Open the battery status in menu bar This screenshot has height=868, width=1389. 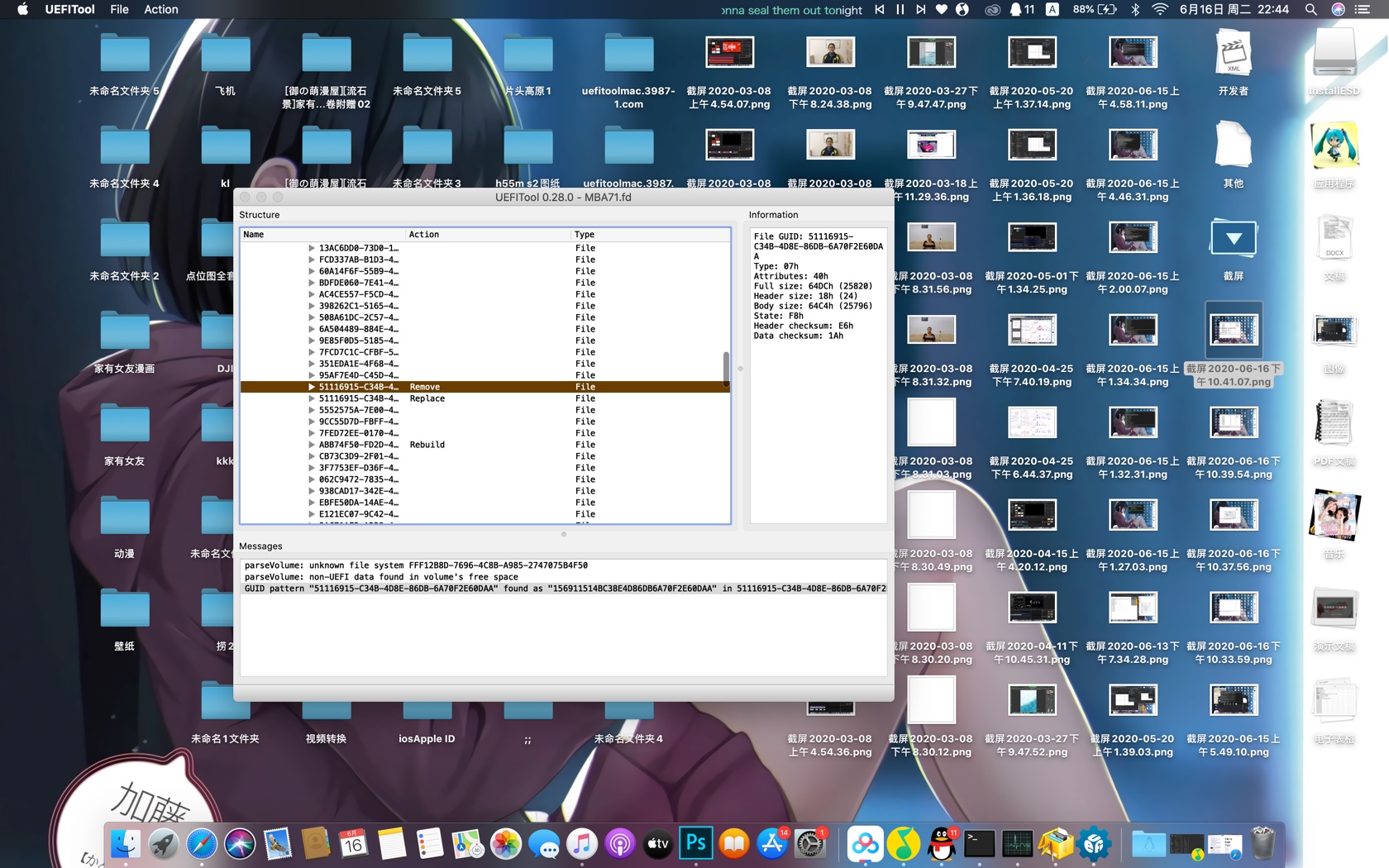pos(1095,9)
